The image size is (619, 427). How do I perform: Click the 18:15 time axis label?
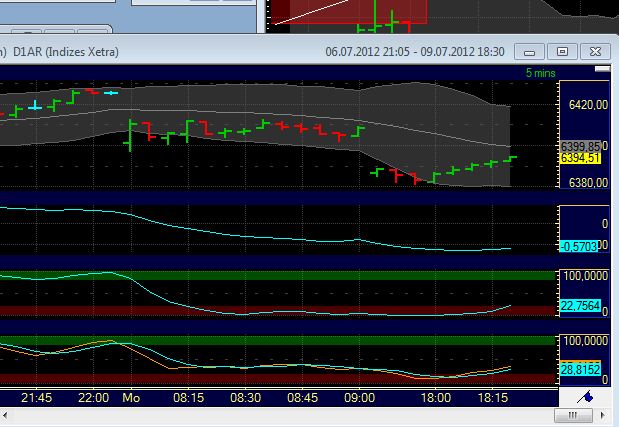493,397
